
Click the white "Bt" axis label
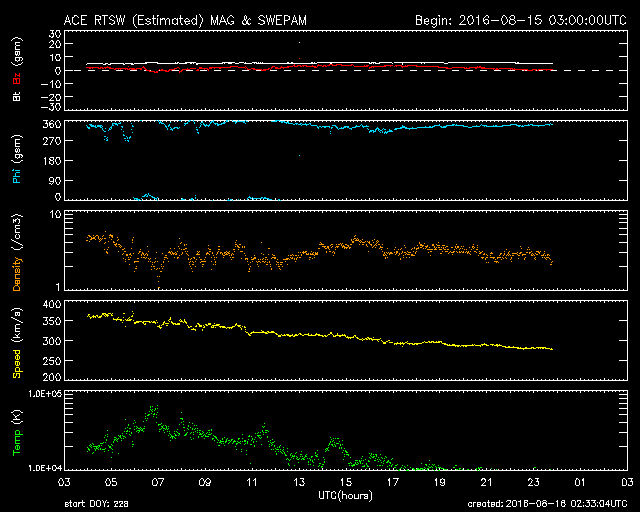pos(17,96)
